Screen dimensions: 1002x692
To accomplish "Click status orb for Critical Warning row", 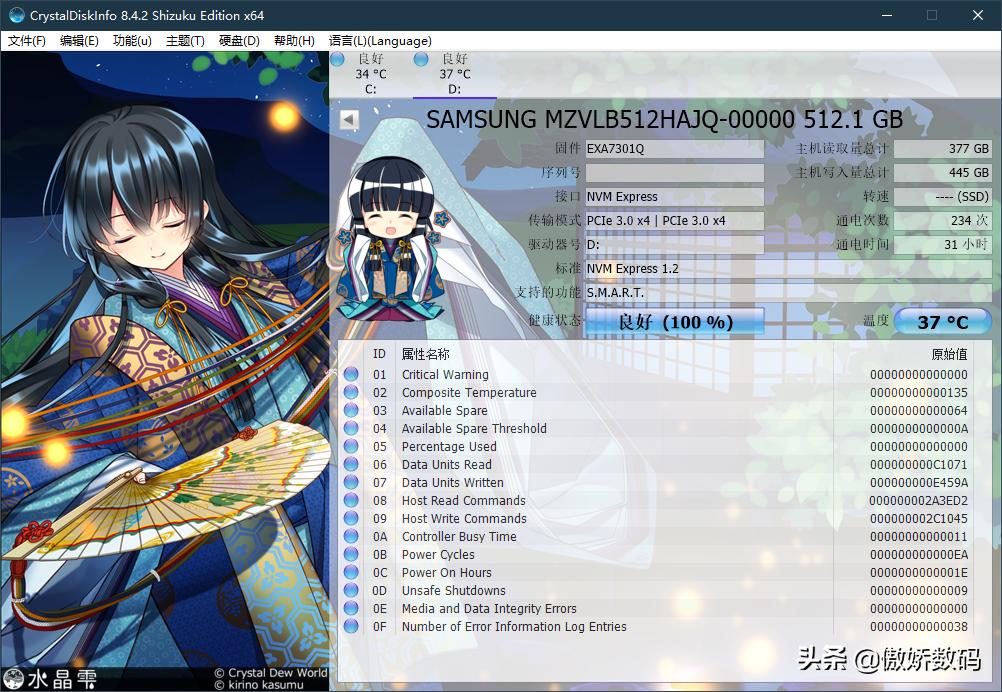I will (x=351, y=375).
